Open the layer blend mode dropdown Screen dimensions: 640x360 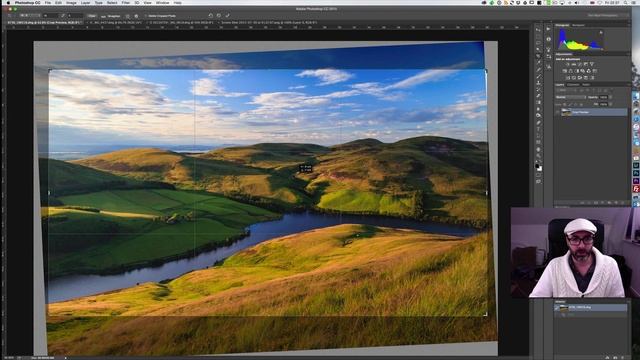pyautogui.click(x=571, y=97)
